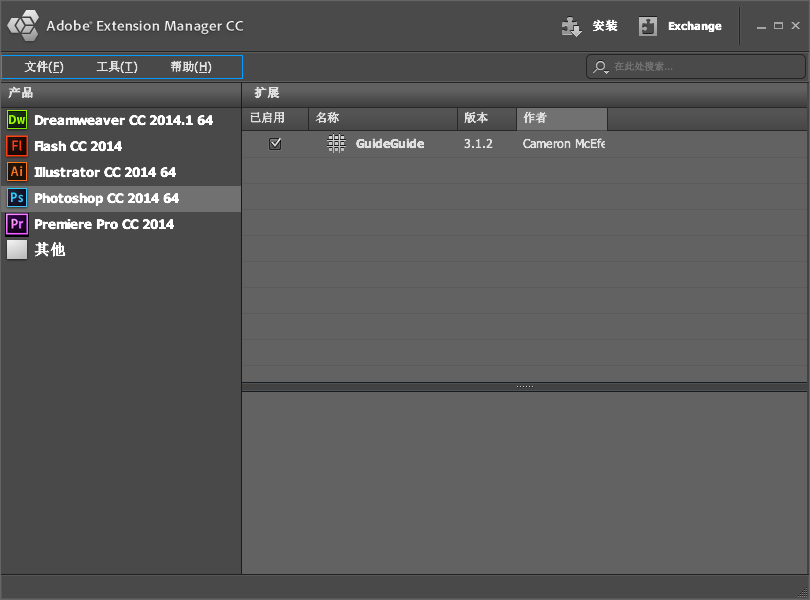Sort by 版本 column header
The image size is (810, 600).
point(487,118)
